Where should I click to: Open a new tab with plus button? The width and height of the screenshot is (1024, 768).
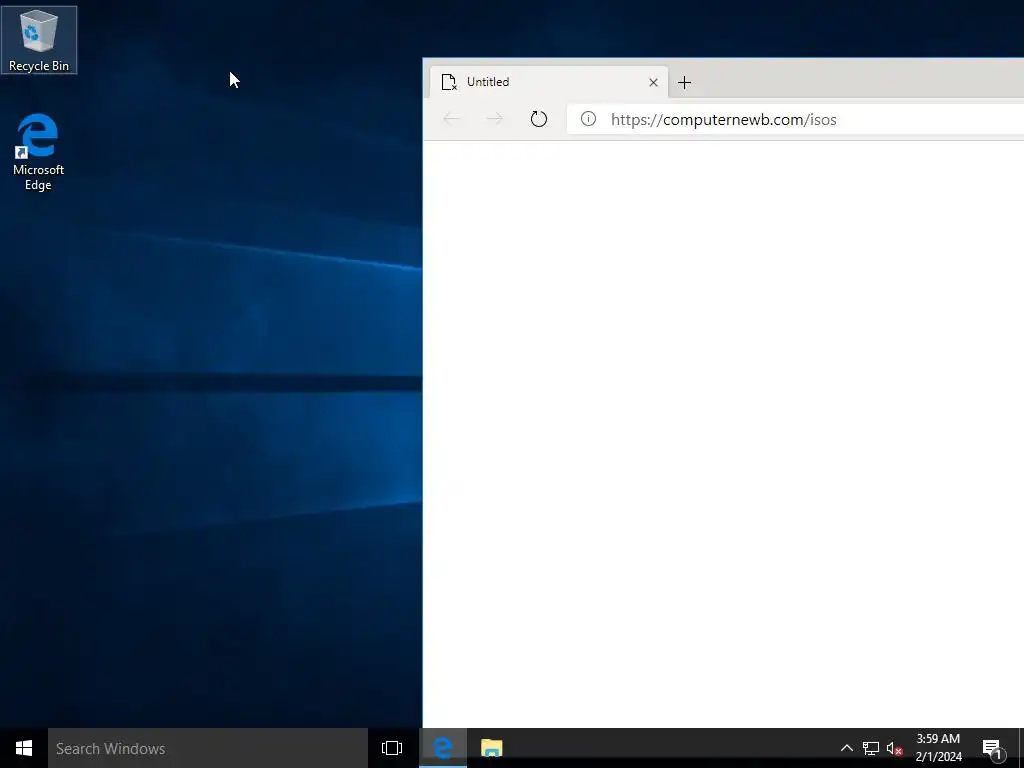point(684,82)
